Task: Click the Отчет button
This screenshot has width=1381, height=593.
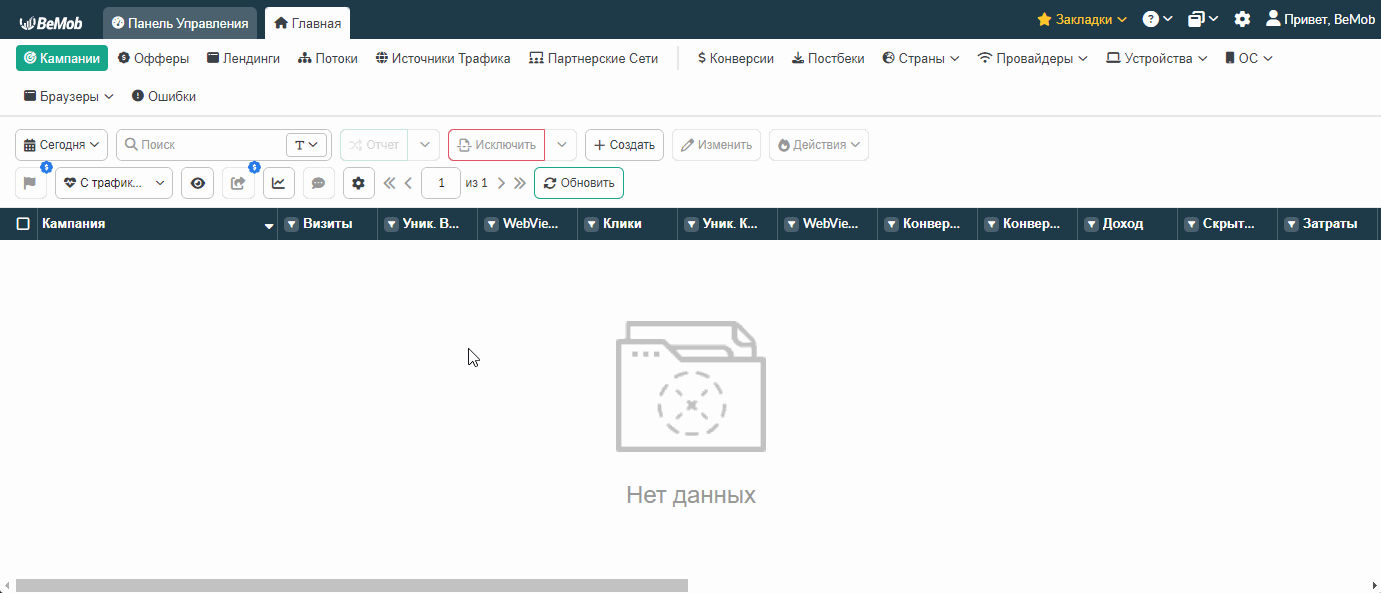Action: click(374, 145)
